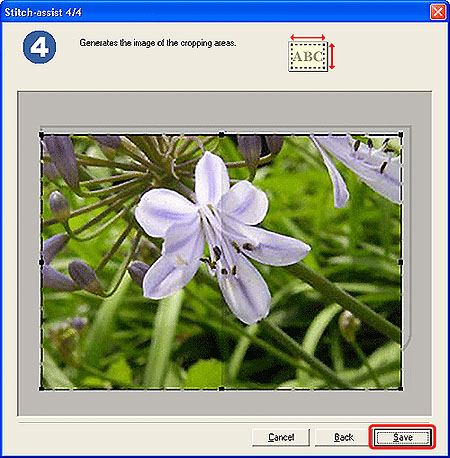
Task: Click the right-middle crop edge handle
Action: pyautogui.click(x=401, y=262)
